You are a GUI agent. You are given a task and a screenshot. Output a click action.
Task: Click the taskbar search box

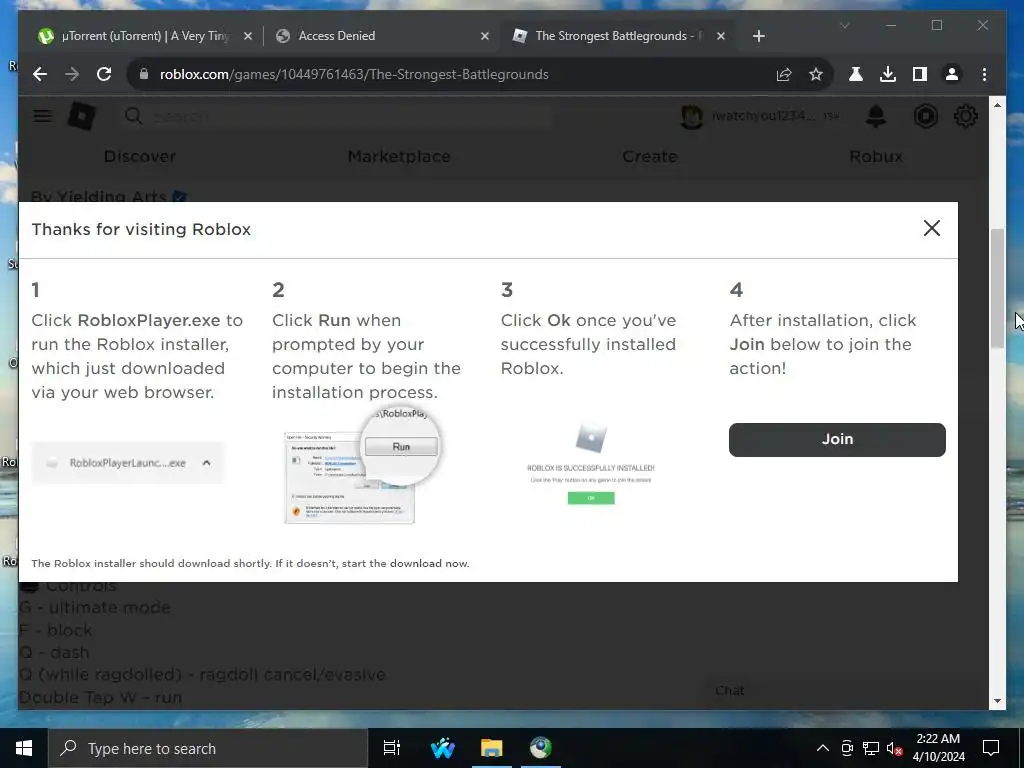[x=208, y=748]
